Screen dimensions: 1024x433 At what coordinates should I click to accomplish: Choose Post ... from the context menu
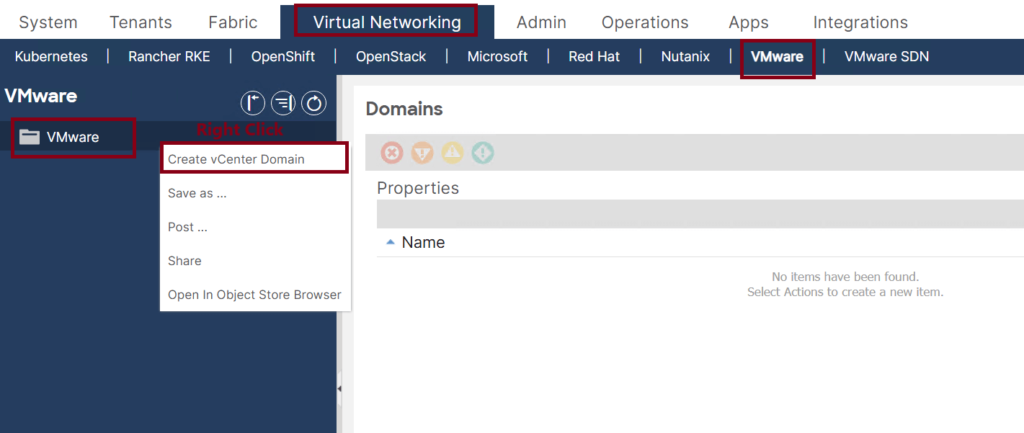click(187, 227)
